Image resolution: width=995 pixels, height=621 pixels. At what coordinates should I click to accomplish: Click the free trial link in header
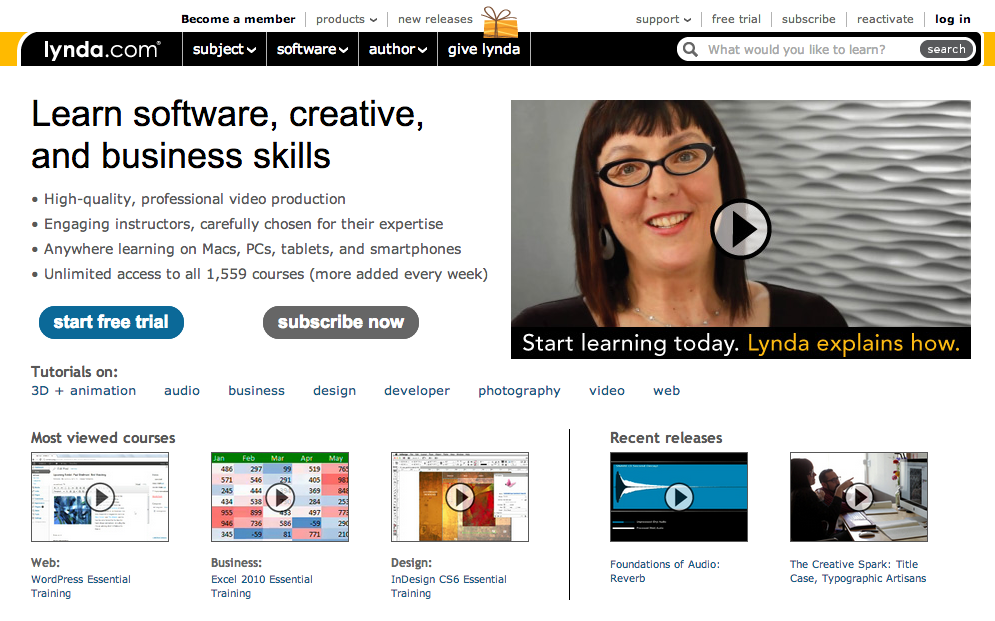point(736,19)
